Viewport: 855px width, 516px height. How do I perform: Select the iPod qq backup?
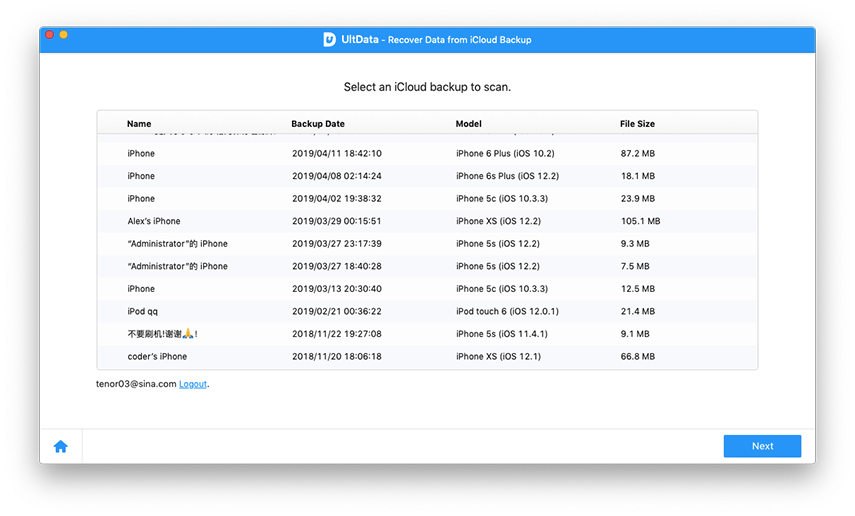[427, 311]
